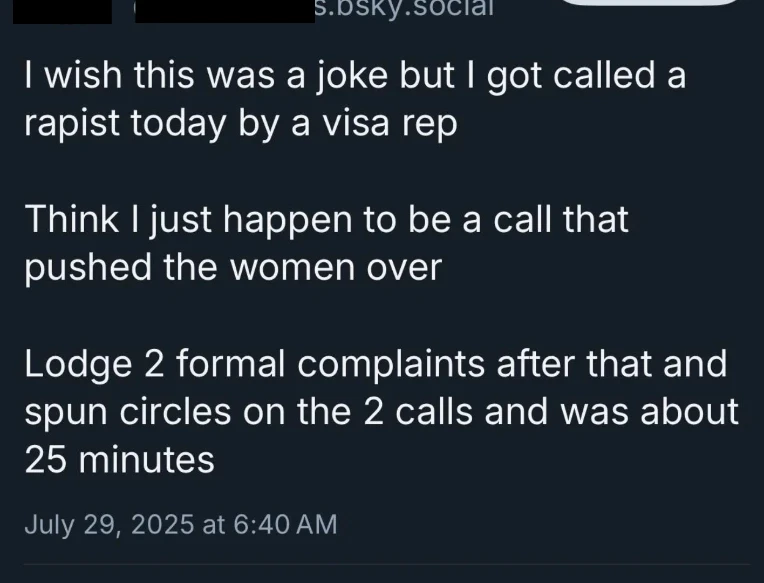Open the redacted profile avatar
Screen dimensions: 764x583
[x=62, y=11]
